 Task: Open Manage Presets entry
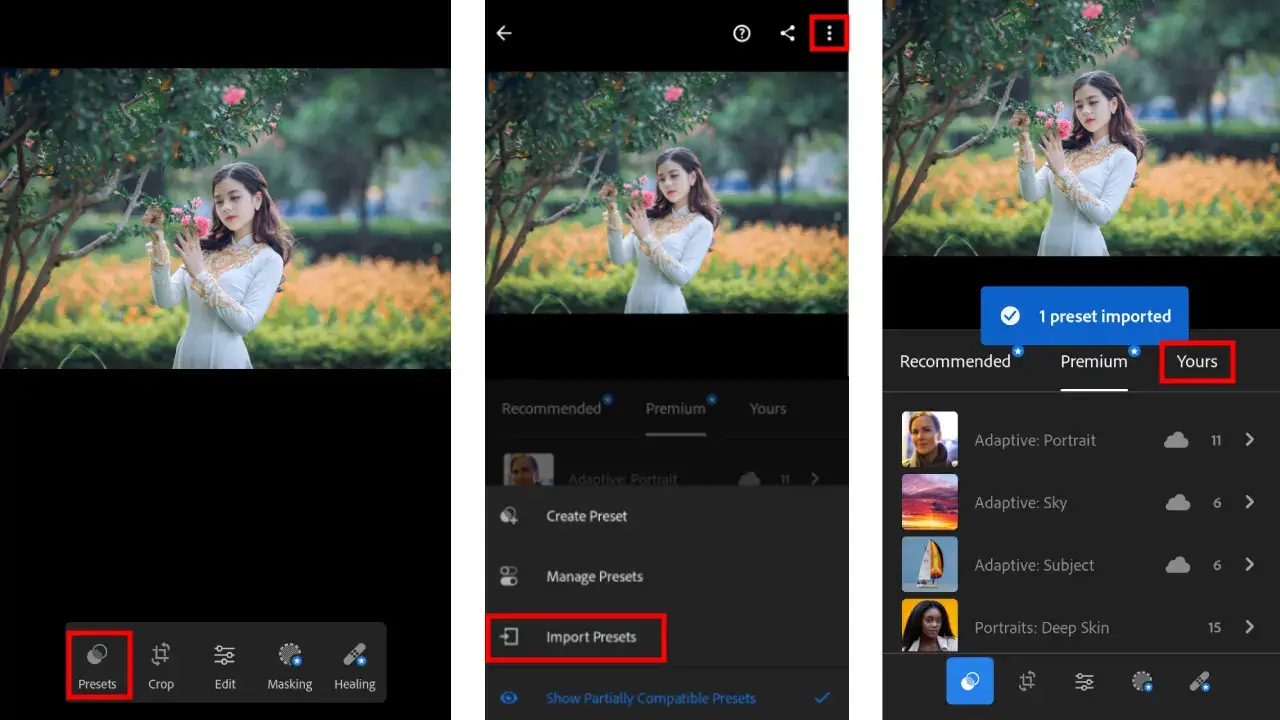coord(594,576)
